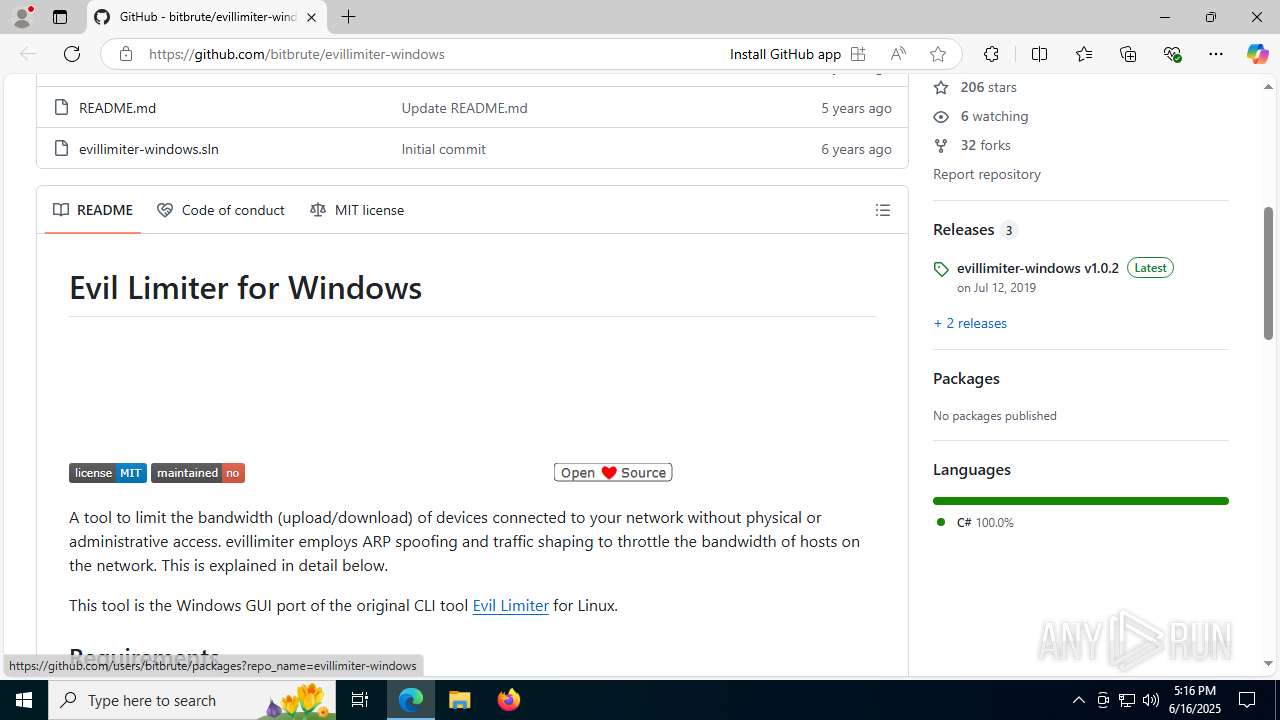The width and height of the screenshot is (1280, 720).
Task: Open the Favorites list icon
Action: 1084,54
